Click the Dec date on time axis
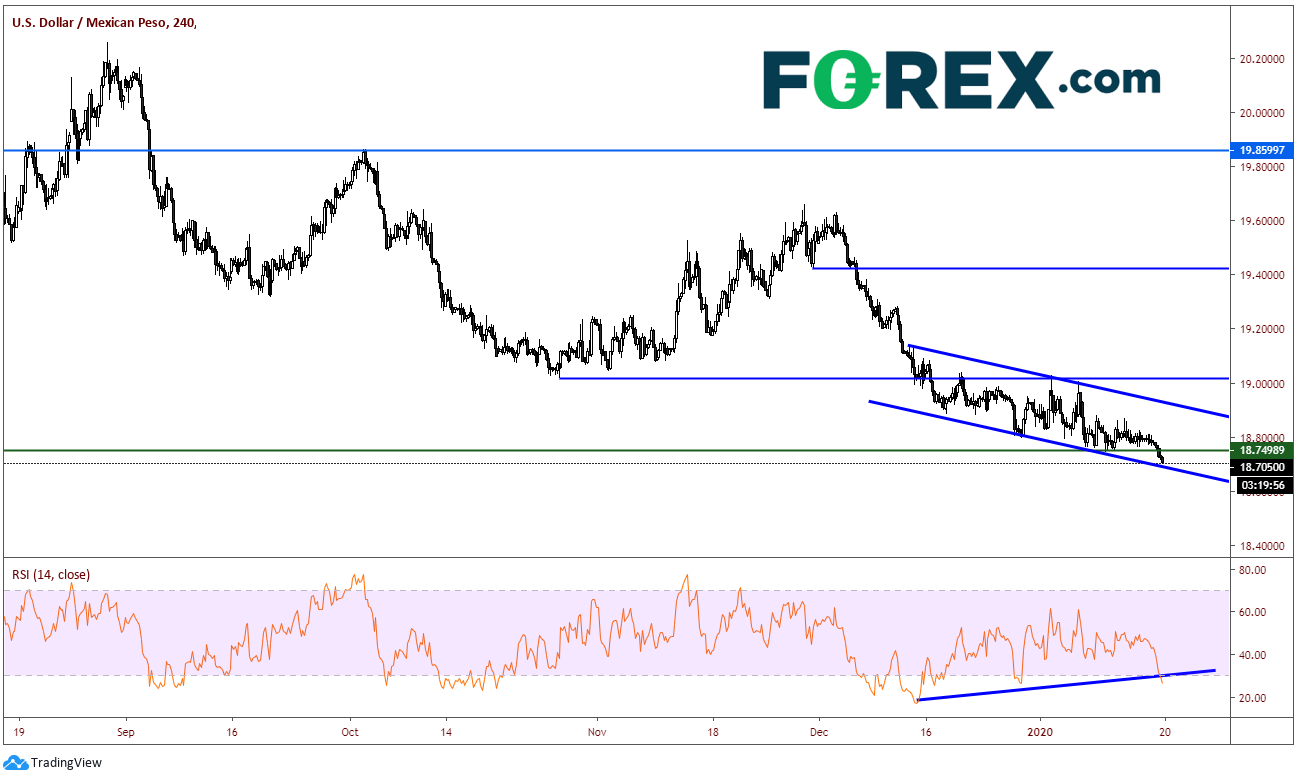Image resolution: width=1300 pixels, height=781 pixels. tap(817, 732)
